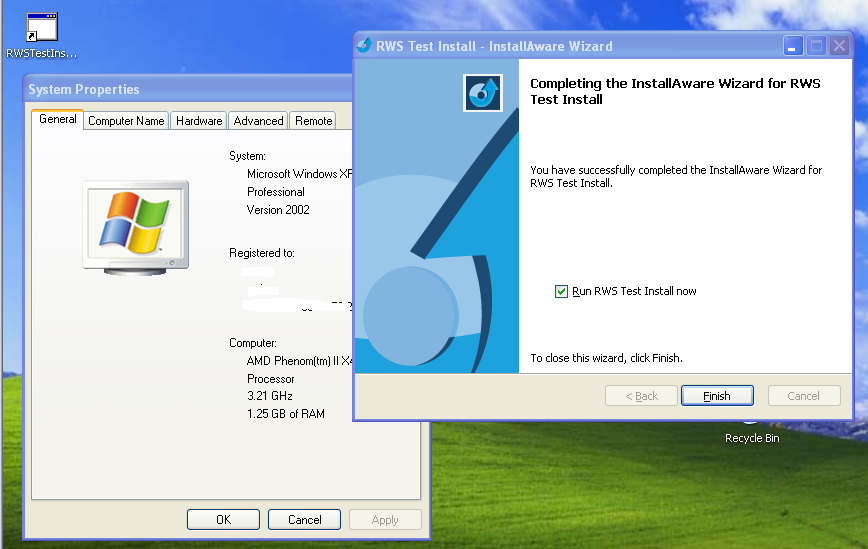Viewport: 868px width, 549px height.
Task: Select the Recycle Bin label on desktop
Action: coord(752,438)
